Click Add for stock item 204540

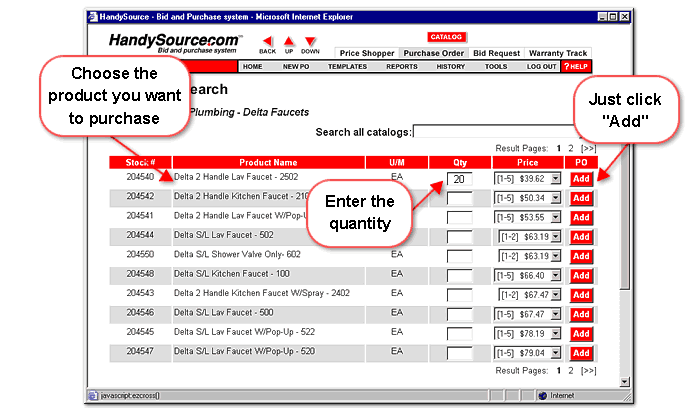point(581,179)
